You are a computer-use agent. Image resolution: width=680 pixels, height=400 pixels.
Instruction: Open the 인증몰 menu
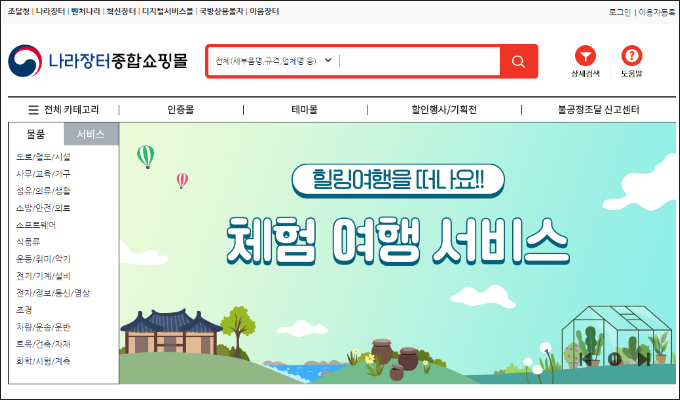(180, 110)
